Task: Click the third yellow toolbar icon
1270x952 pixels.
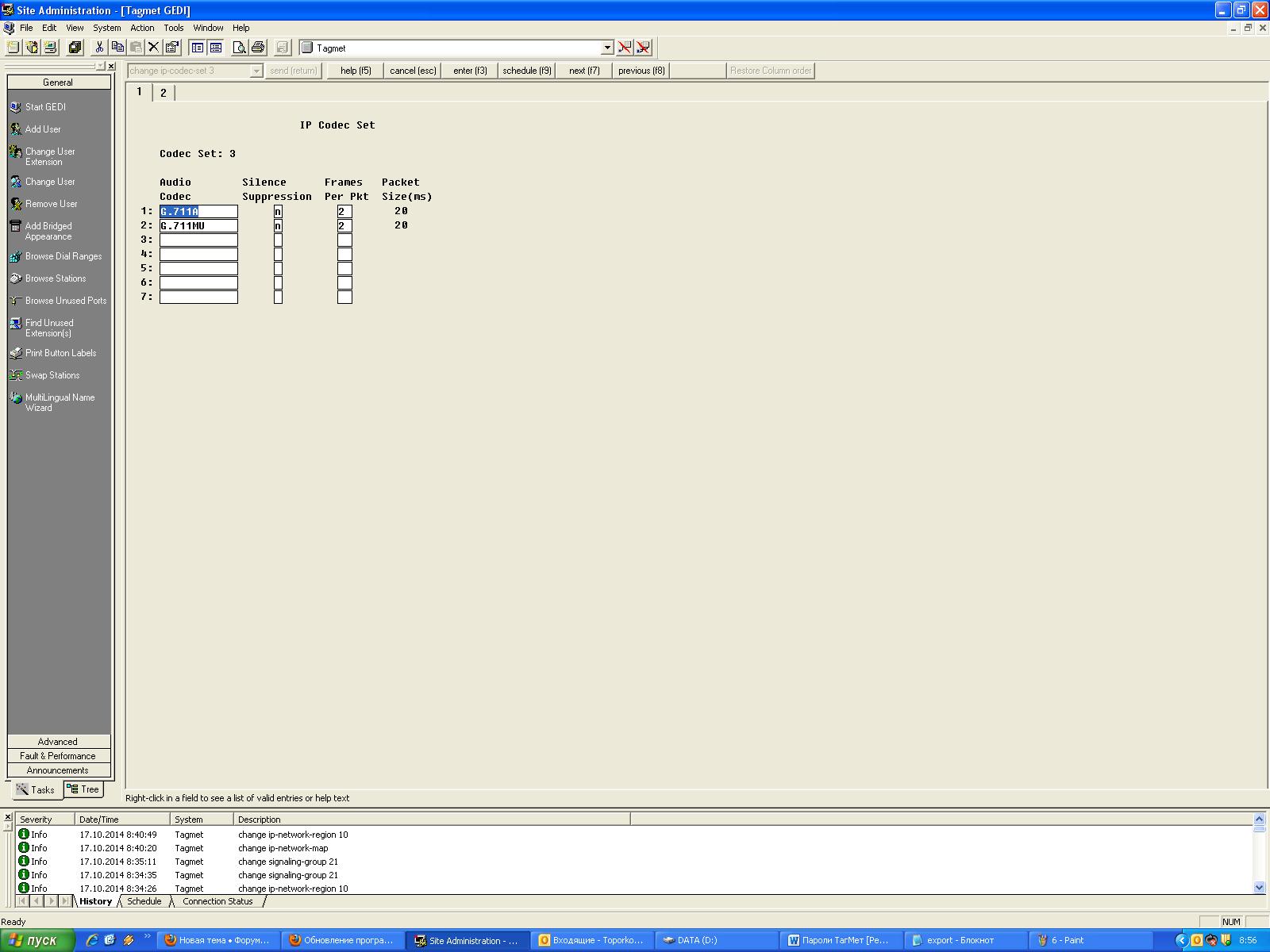Action: 50,48
